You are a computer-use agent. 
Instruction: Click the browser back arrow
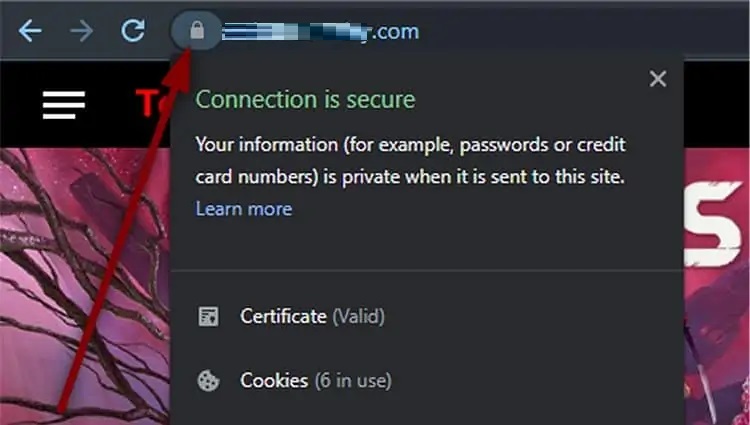(x=30, y=31)
